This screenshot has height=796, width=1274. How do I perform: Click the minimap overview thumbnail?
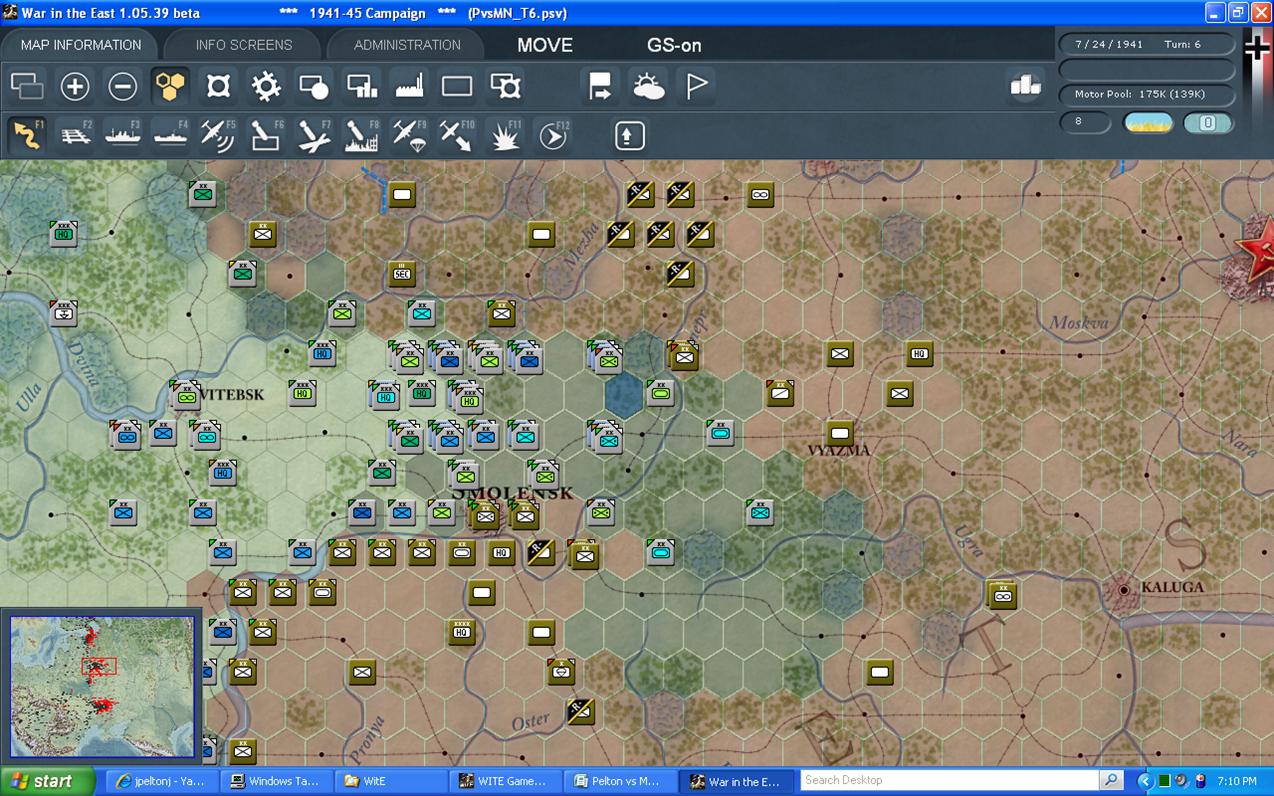102,686
